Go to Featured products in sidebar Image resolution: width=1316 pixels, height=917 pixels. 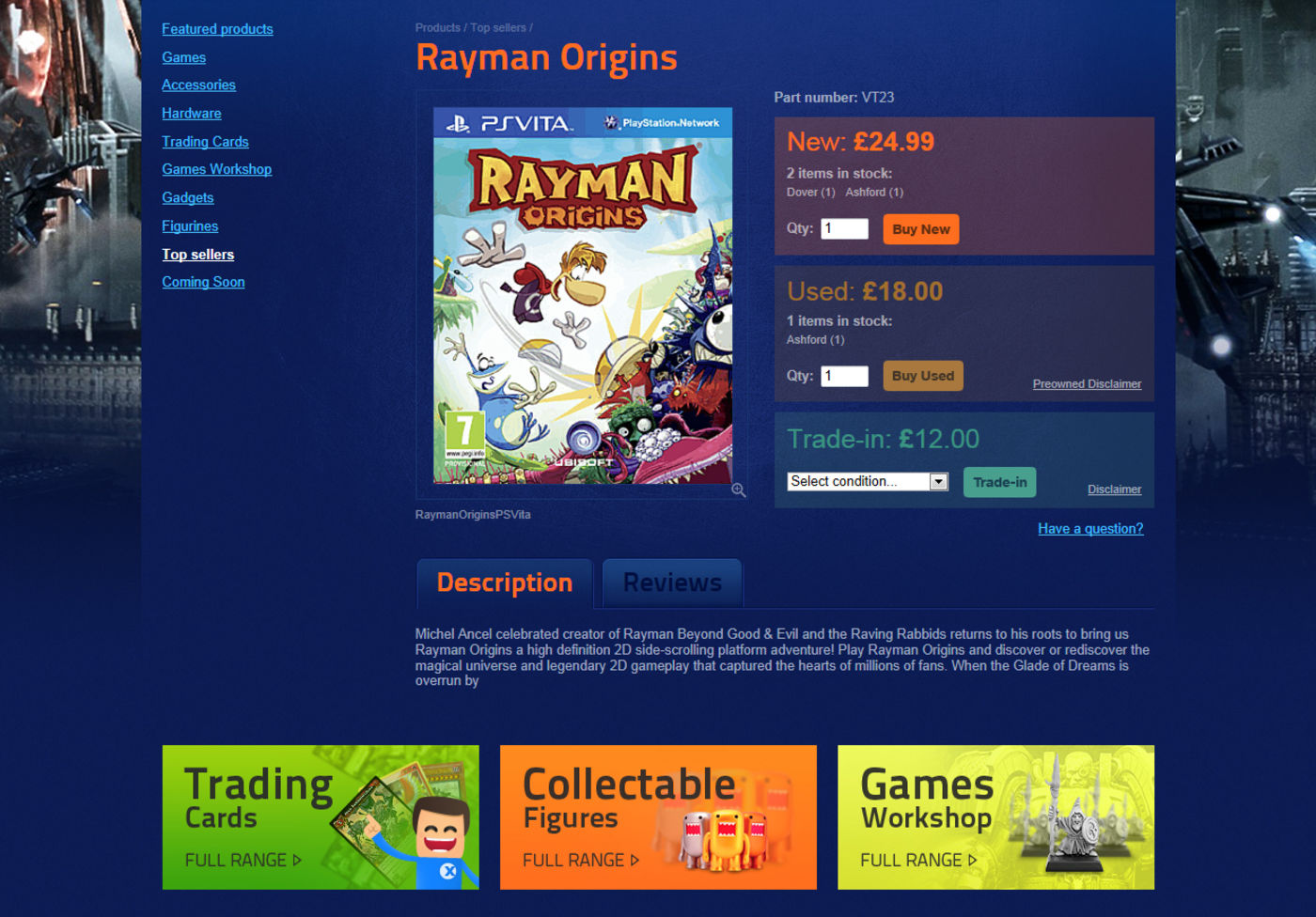(x=217, y=29)
